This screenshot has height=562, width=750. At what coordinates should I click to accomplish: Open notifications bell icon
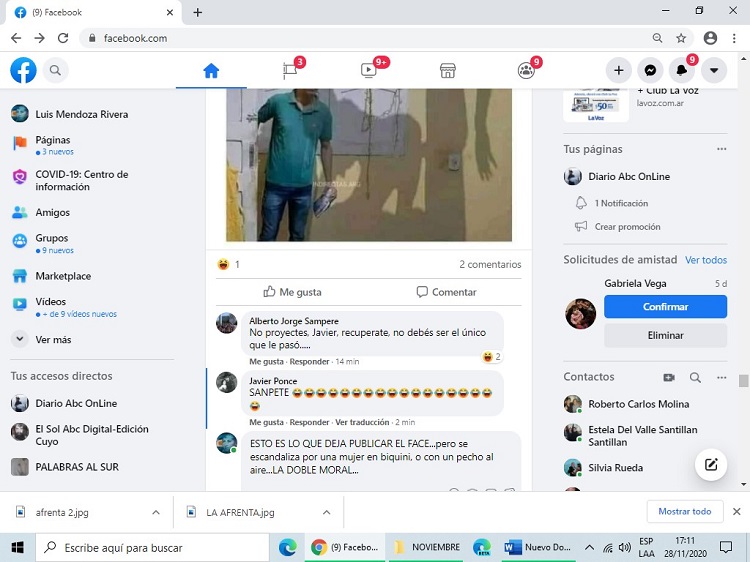(x=682, y=71)
